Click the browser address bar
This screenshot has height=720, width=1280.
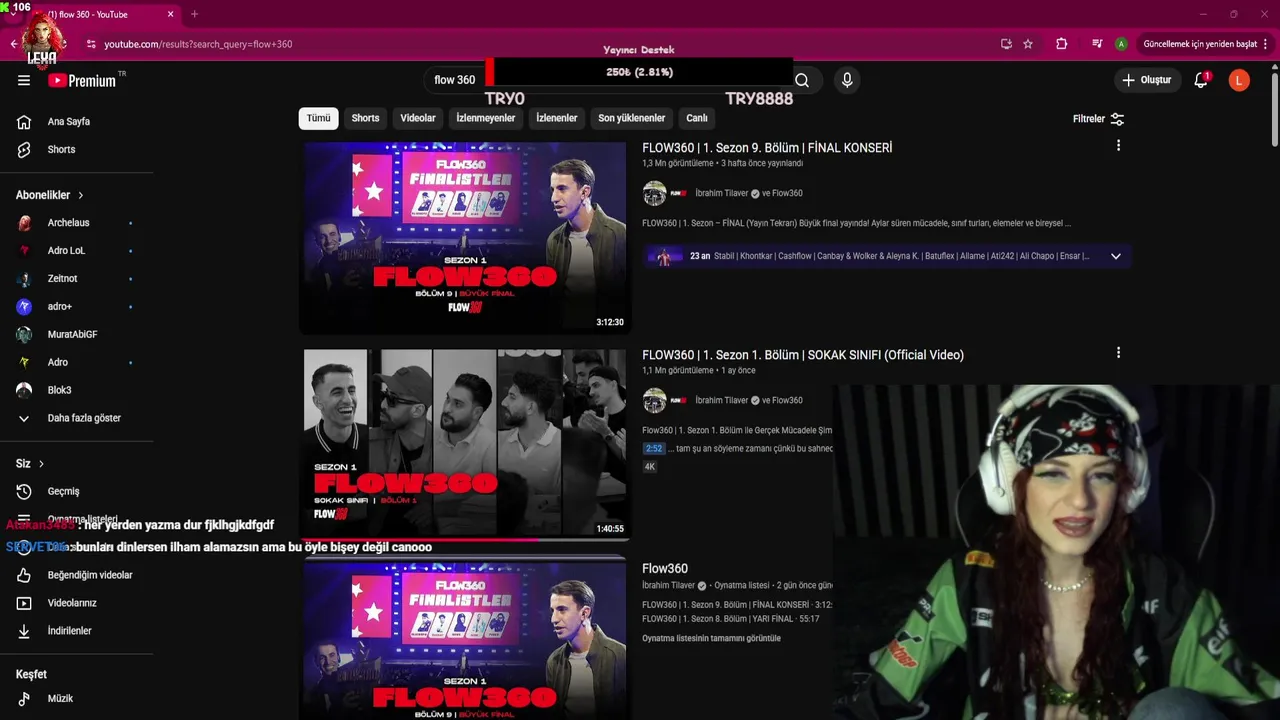pyautogui.click(x=540, y=44)
